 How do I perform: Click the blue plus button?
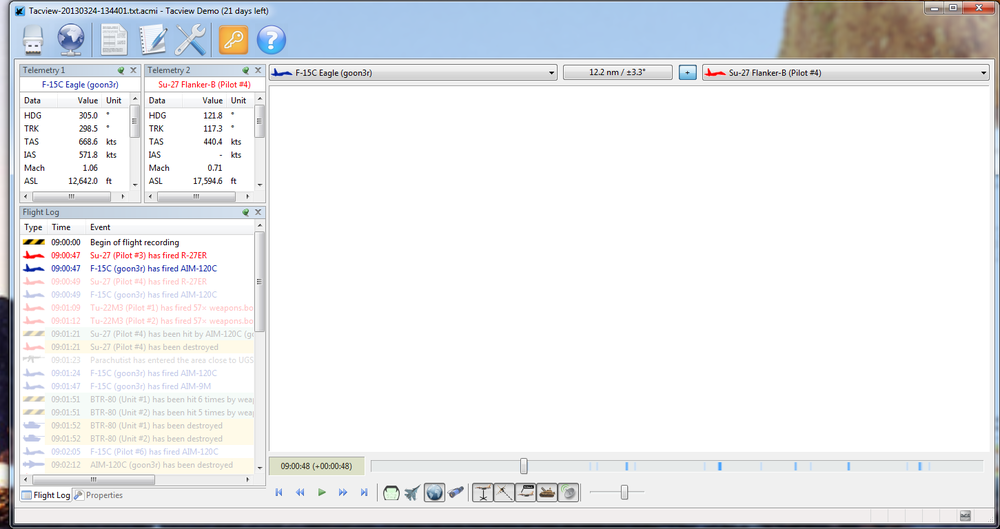(x=687, y=73)
